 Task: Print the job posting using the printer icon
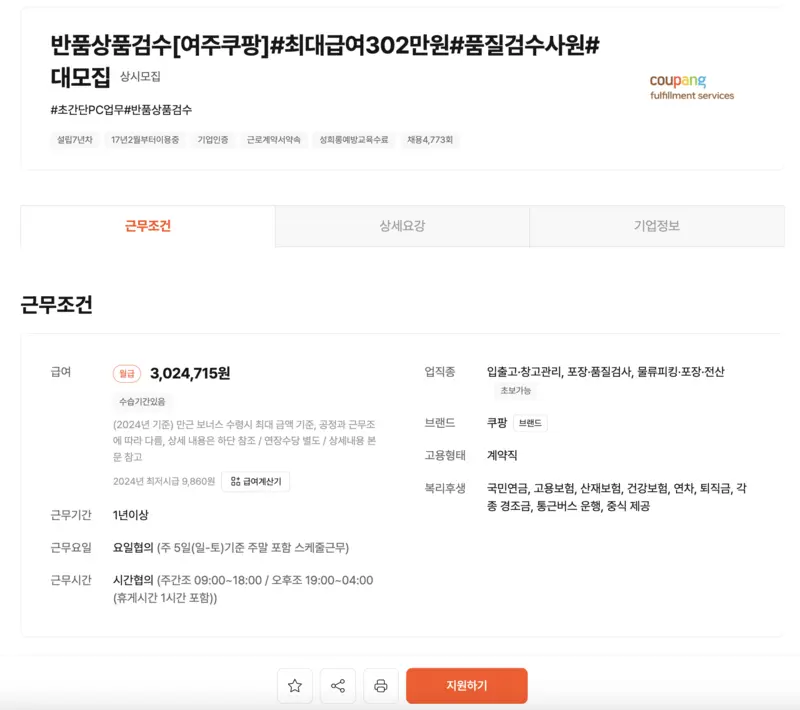381,685
